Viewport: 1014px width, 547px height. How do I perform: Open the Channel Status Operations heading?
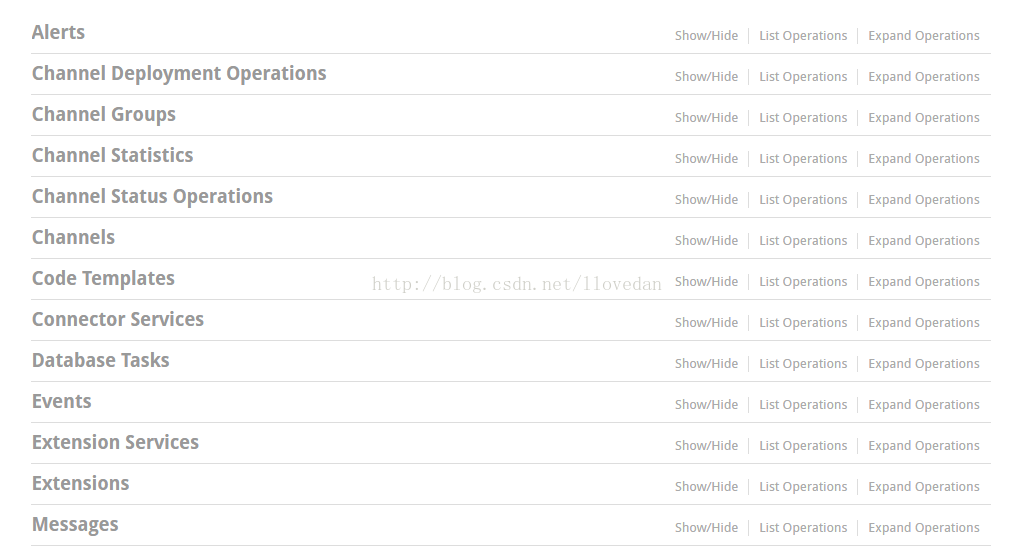153,197
